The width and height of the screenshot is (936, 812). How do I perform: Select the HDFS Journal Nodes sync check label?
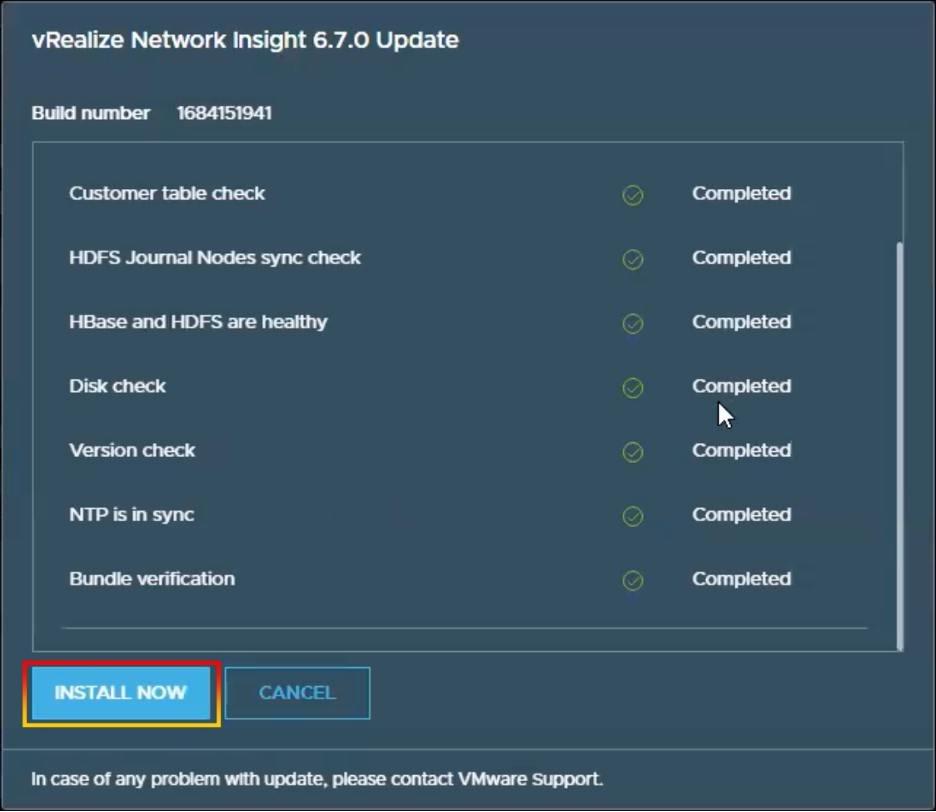tap(215, 258)
